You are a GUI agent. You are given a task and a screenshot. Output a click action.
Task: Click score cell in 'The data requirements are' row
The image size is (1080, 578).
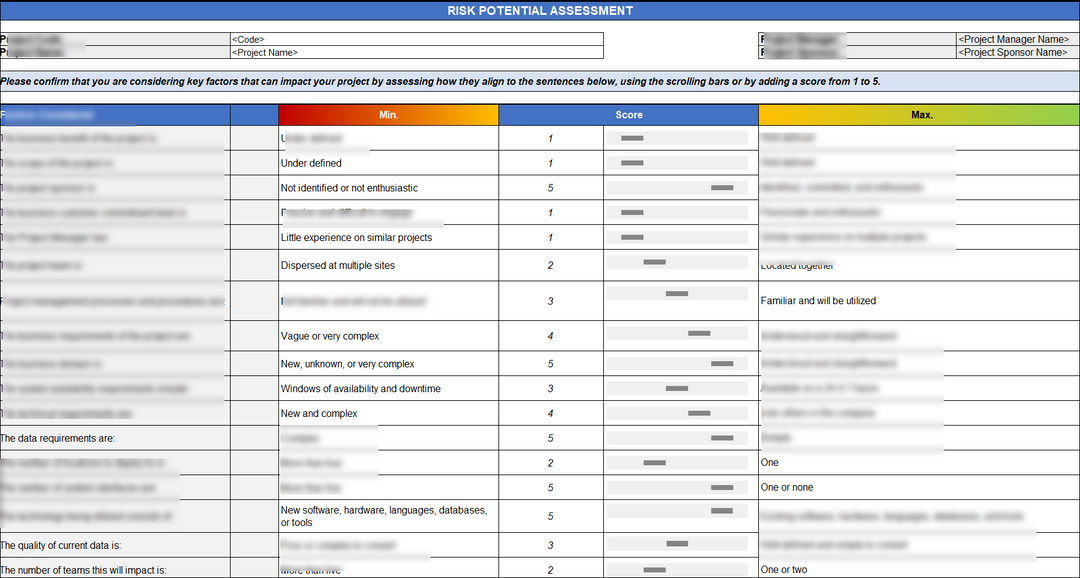click(550, 438)
